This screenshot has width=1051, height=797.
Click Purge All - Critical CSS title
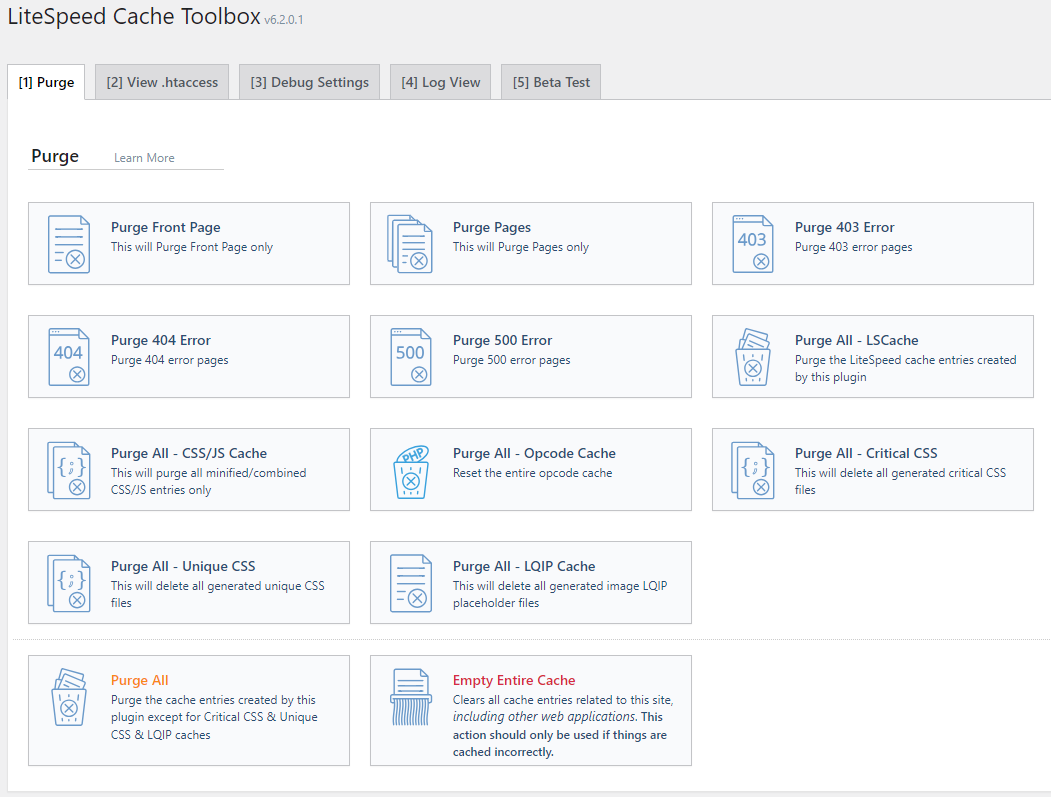point(866,454)
